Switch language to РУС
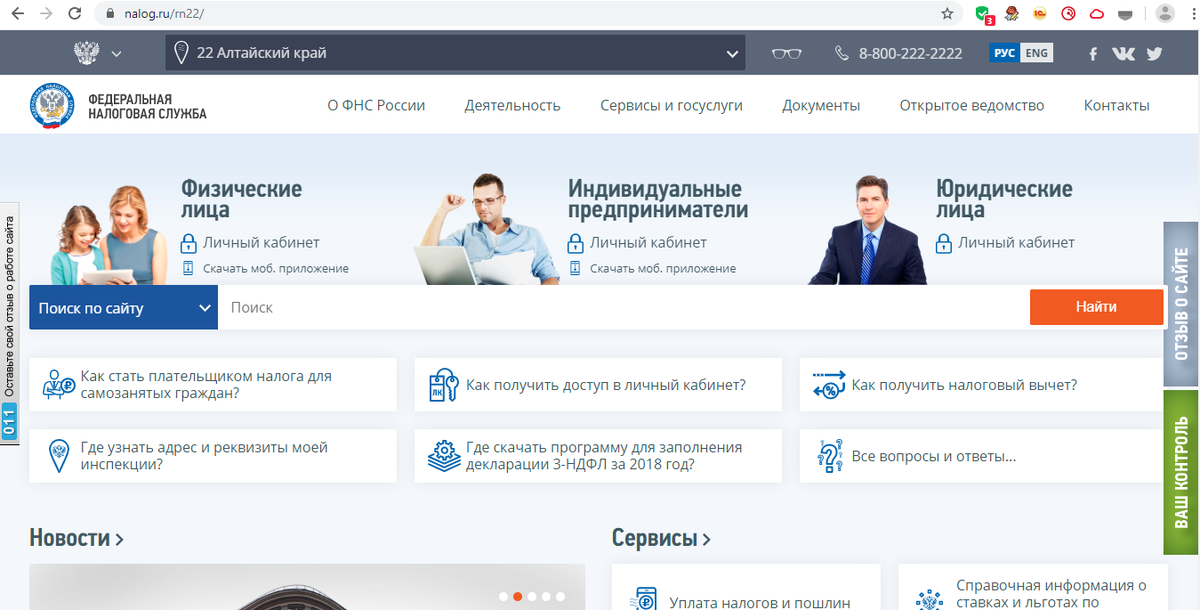1200x610 pixels. pyautogui.click(x=1004, y=53)
